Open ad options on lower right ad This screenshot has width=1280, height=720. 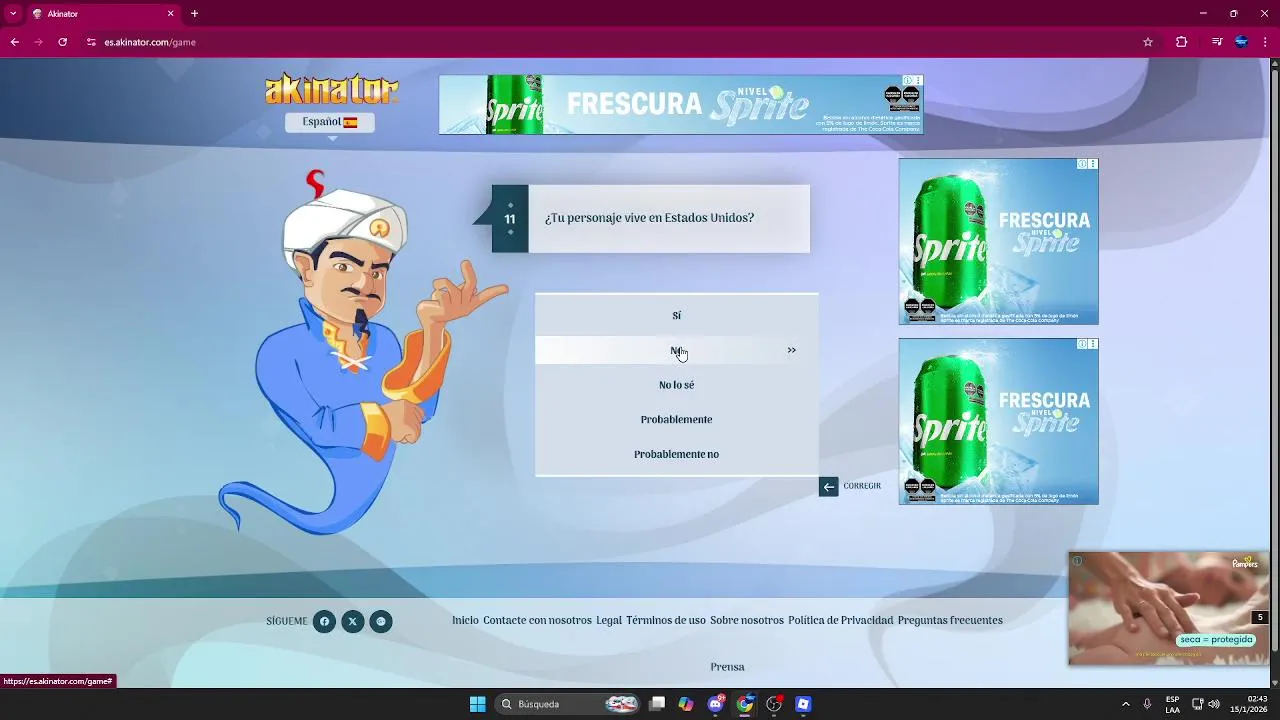(1093, 343)
